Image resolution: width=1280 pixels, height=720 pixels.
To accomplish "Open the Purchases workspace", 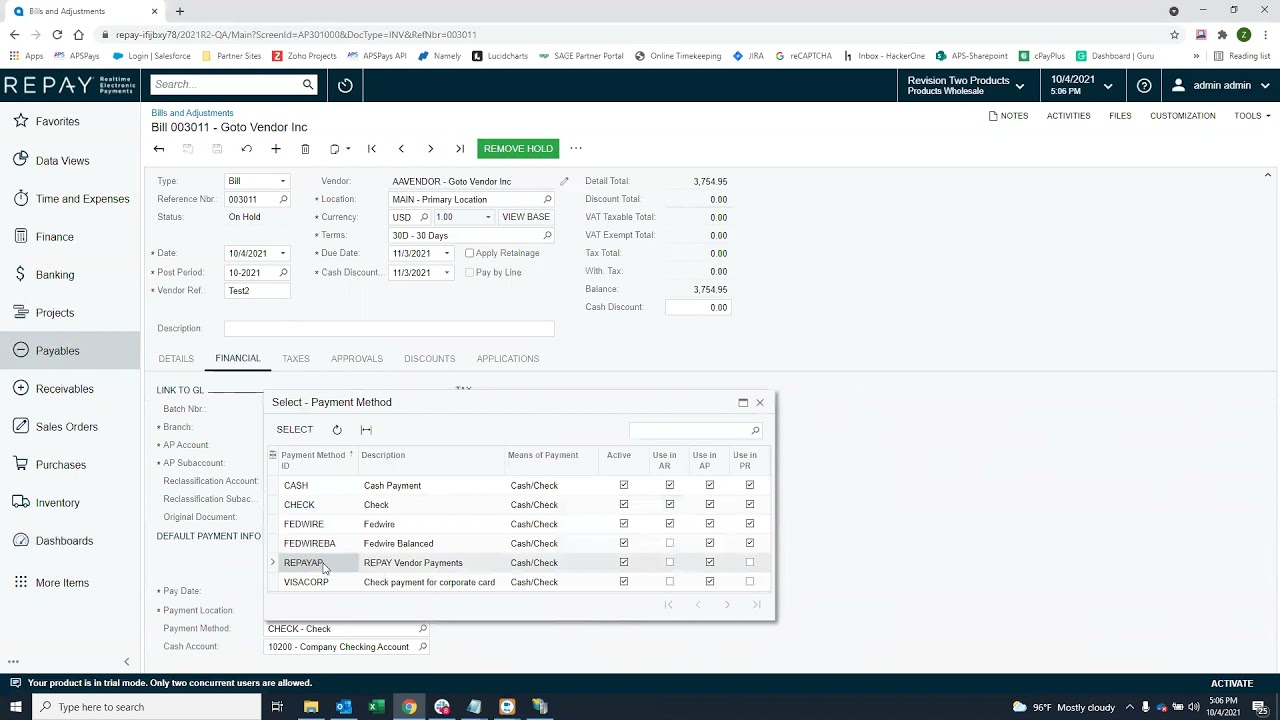I will [x=60, y=465].
